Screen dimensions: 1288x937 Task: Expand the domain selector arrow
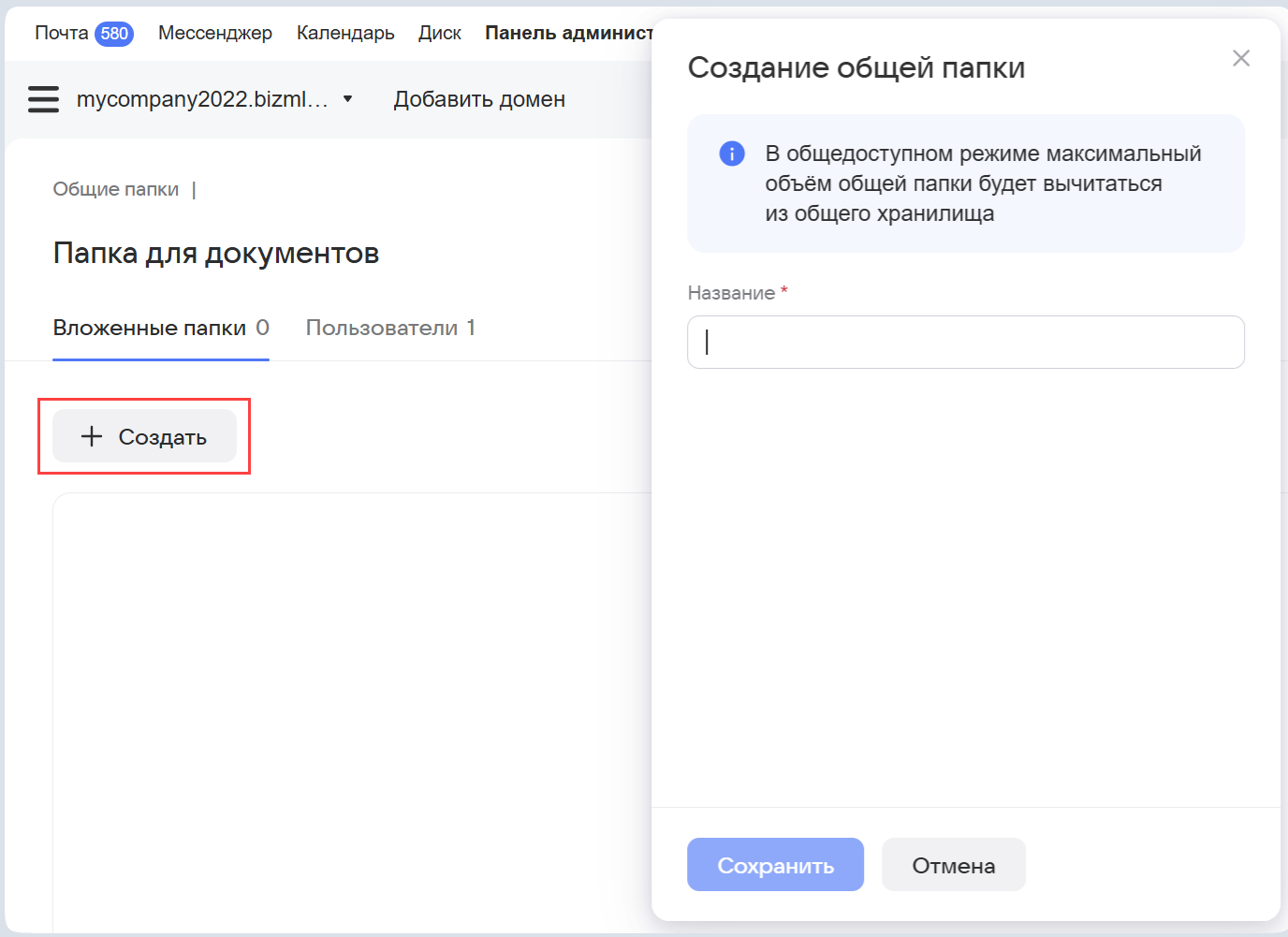[348, 99]
